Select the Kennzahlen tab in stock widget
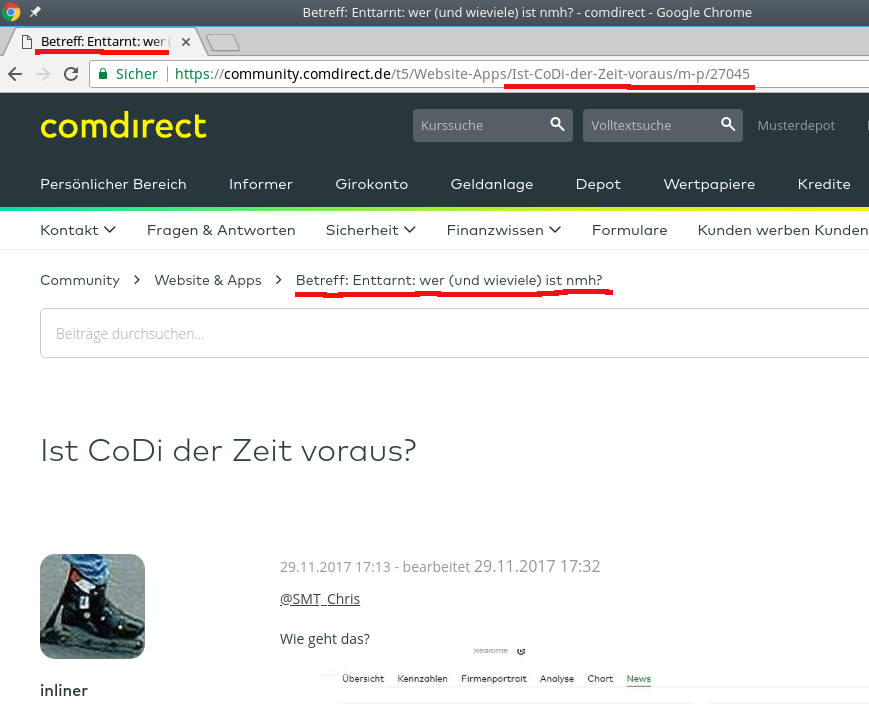 pos(422,678)
